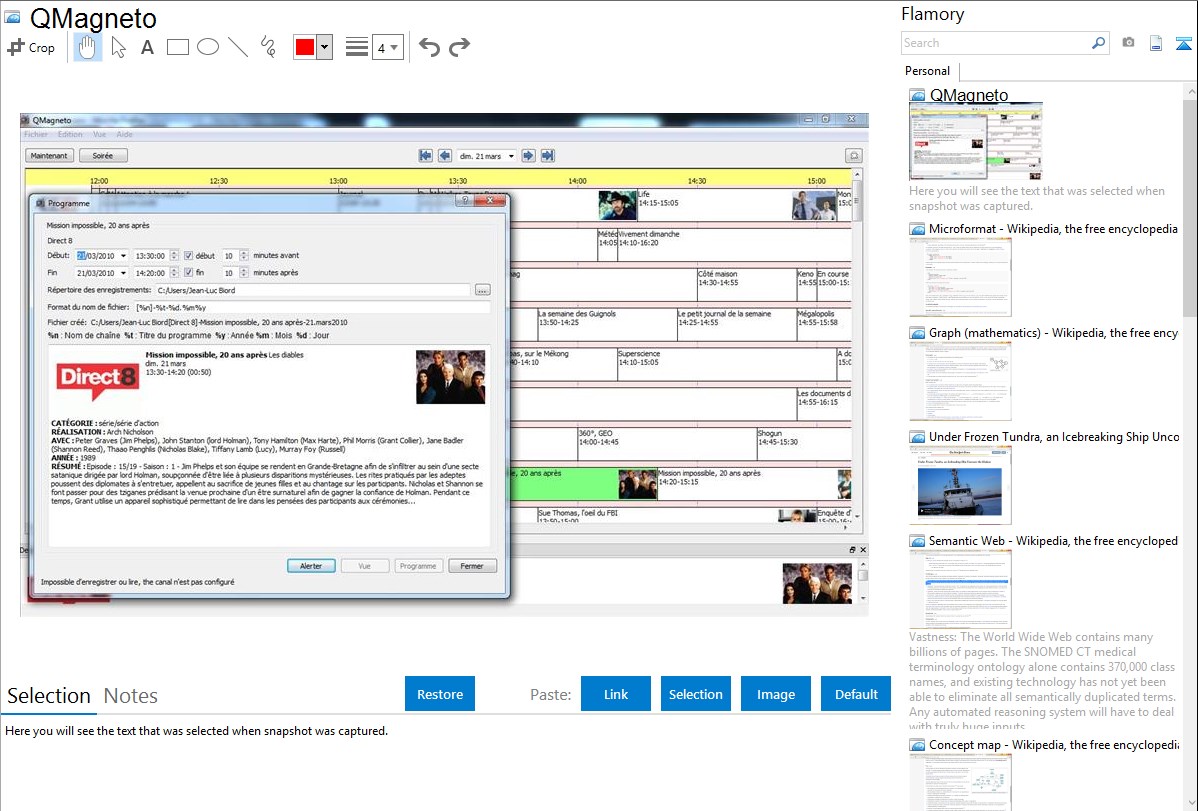Click the Restore button
The width and height of the screenshot is (1198, 811).
(x=440, y=694)
